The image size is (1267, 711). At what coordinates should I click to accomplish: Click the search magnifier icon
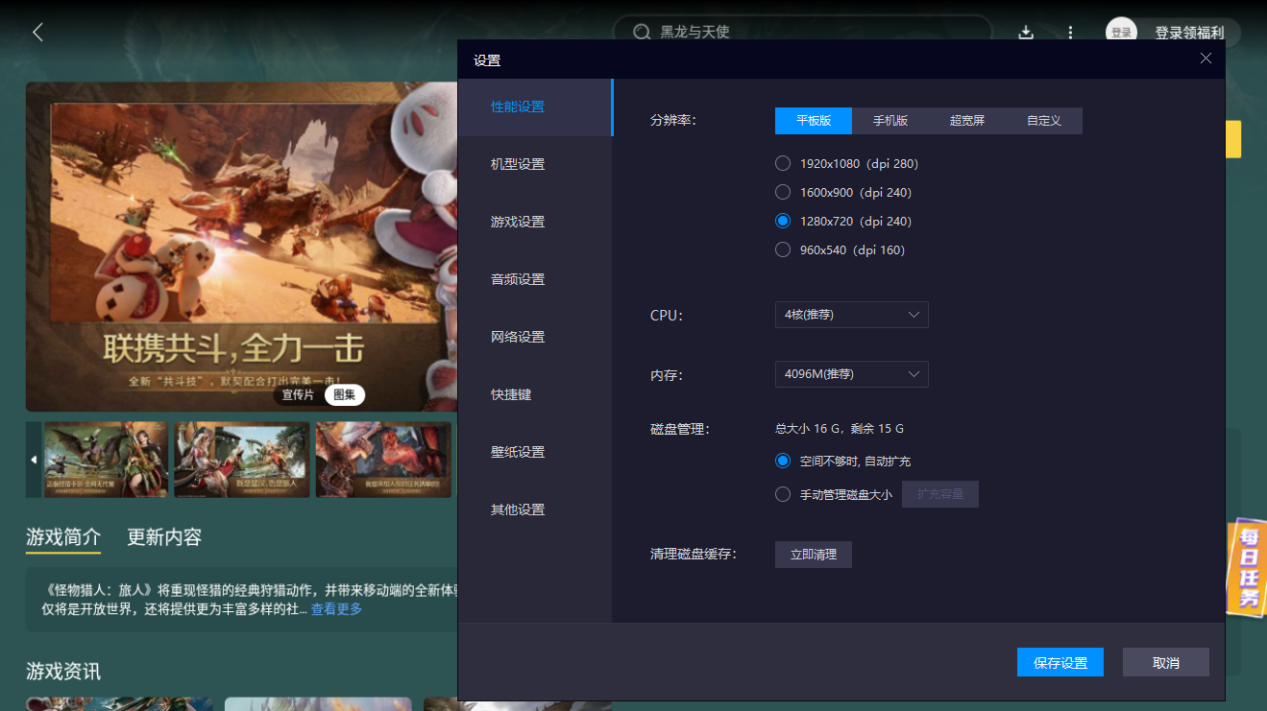[x=642, y=32]
